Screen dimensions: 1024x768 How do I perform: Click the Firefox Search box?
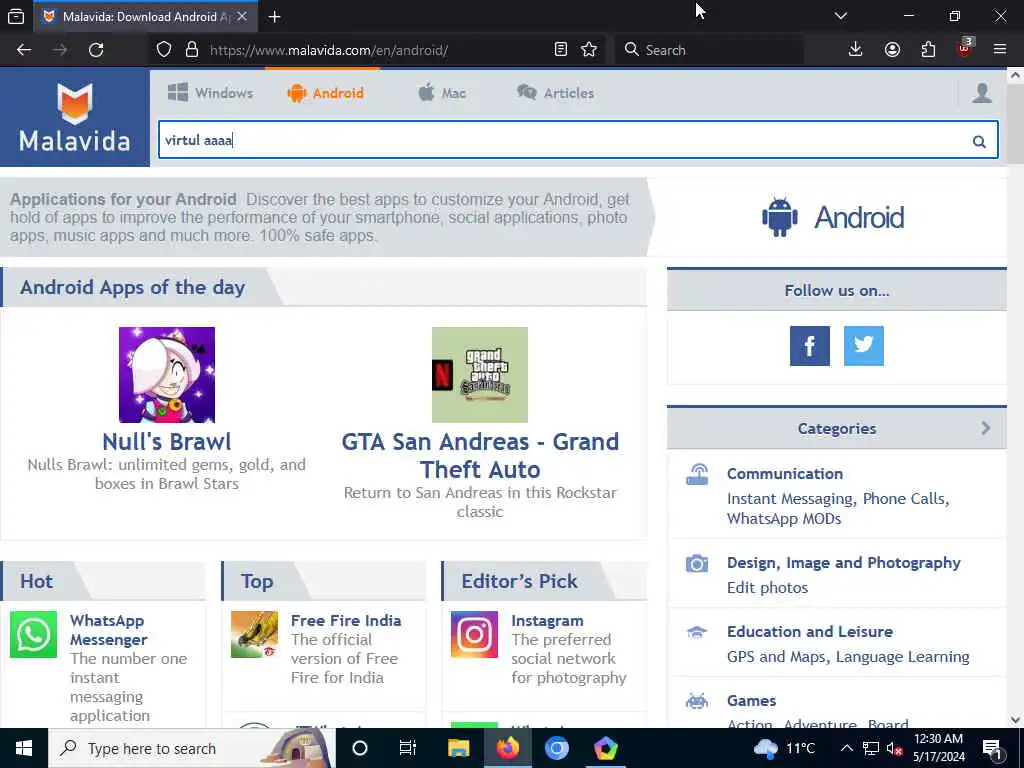pos(709,50)
